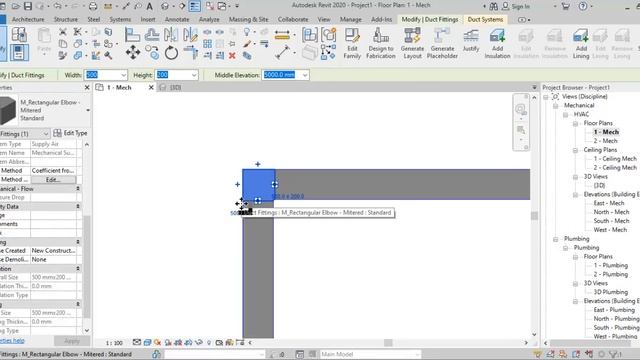Click Generate Layout icon
The width and height of the screenshot is (640, 360).
click(412, 43)
